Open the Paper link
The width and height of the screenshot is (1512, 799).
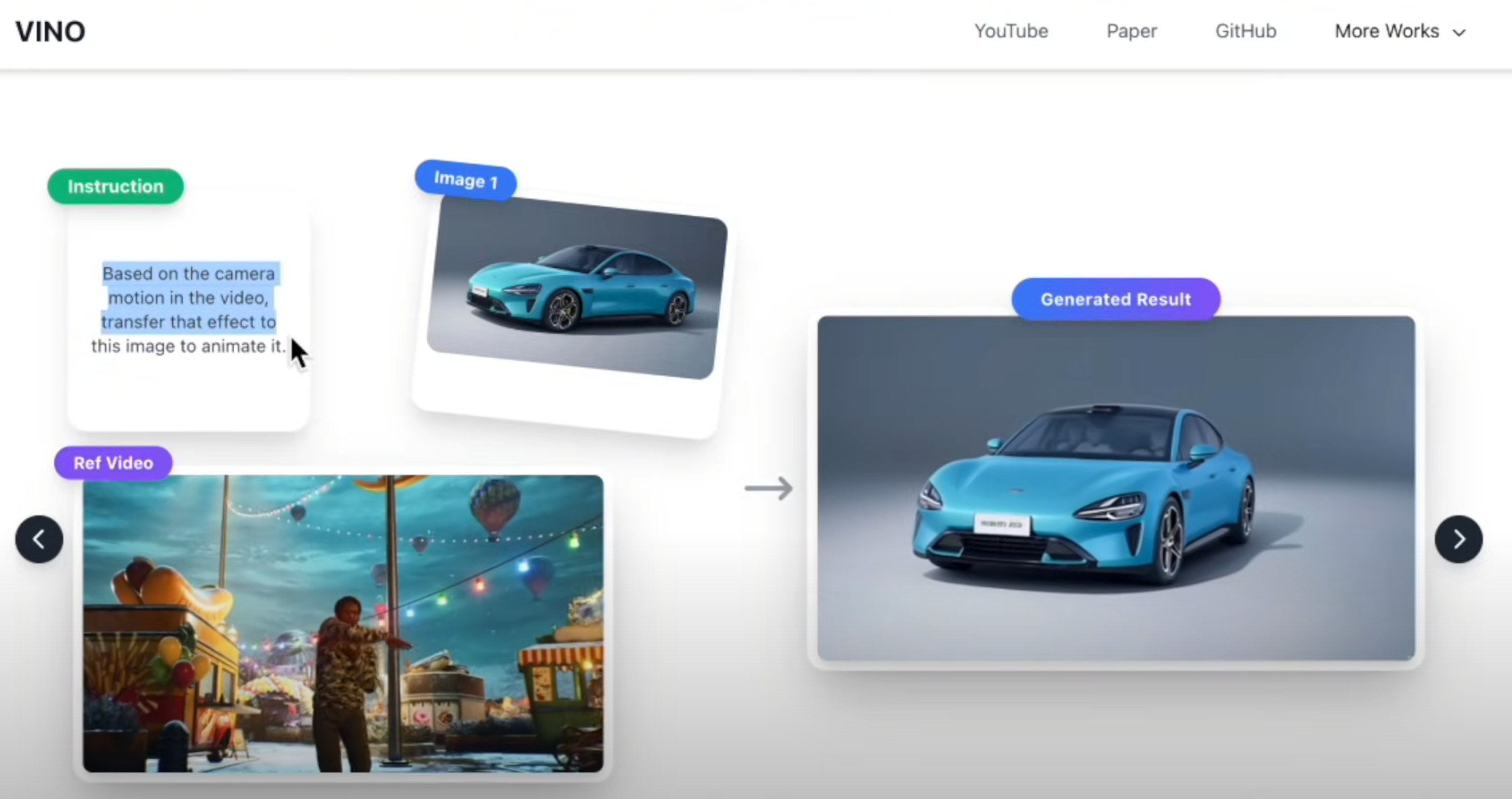(x=1131, y=31)
